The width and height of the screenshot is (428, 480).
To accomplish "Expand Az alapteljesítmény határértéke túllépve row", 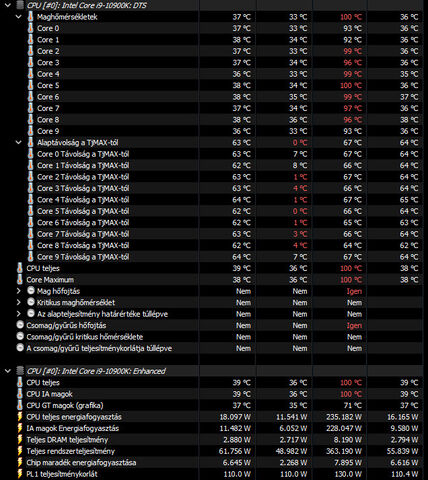I will [x=19, y=314].
